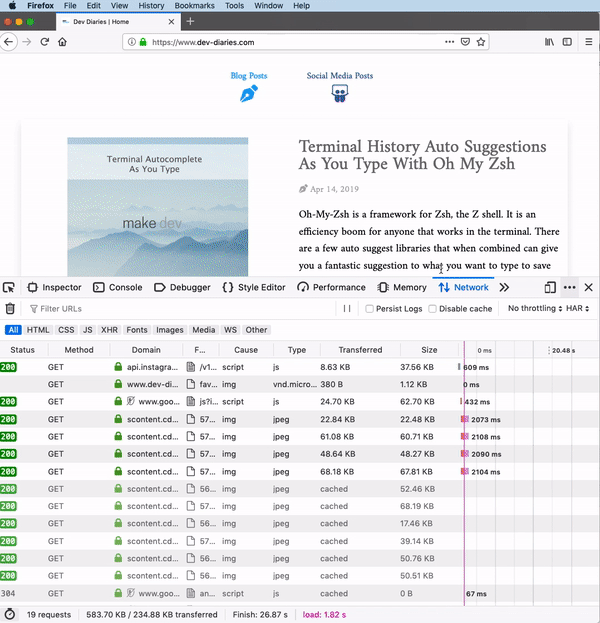Activate the element picker tool
The width and height of the screenshot is (600, 623).
point(9,287)
